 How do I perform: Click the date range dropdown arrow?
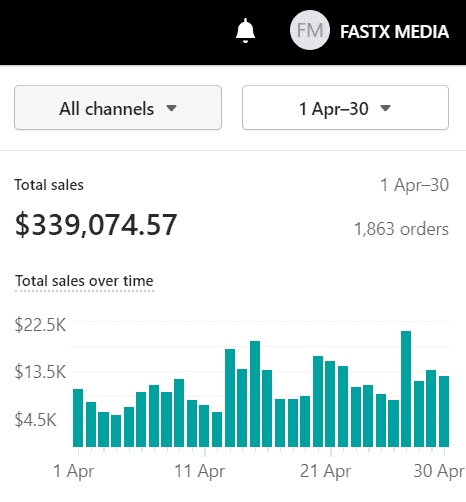click(385, 108)
